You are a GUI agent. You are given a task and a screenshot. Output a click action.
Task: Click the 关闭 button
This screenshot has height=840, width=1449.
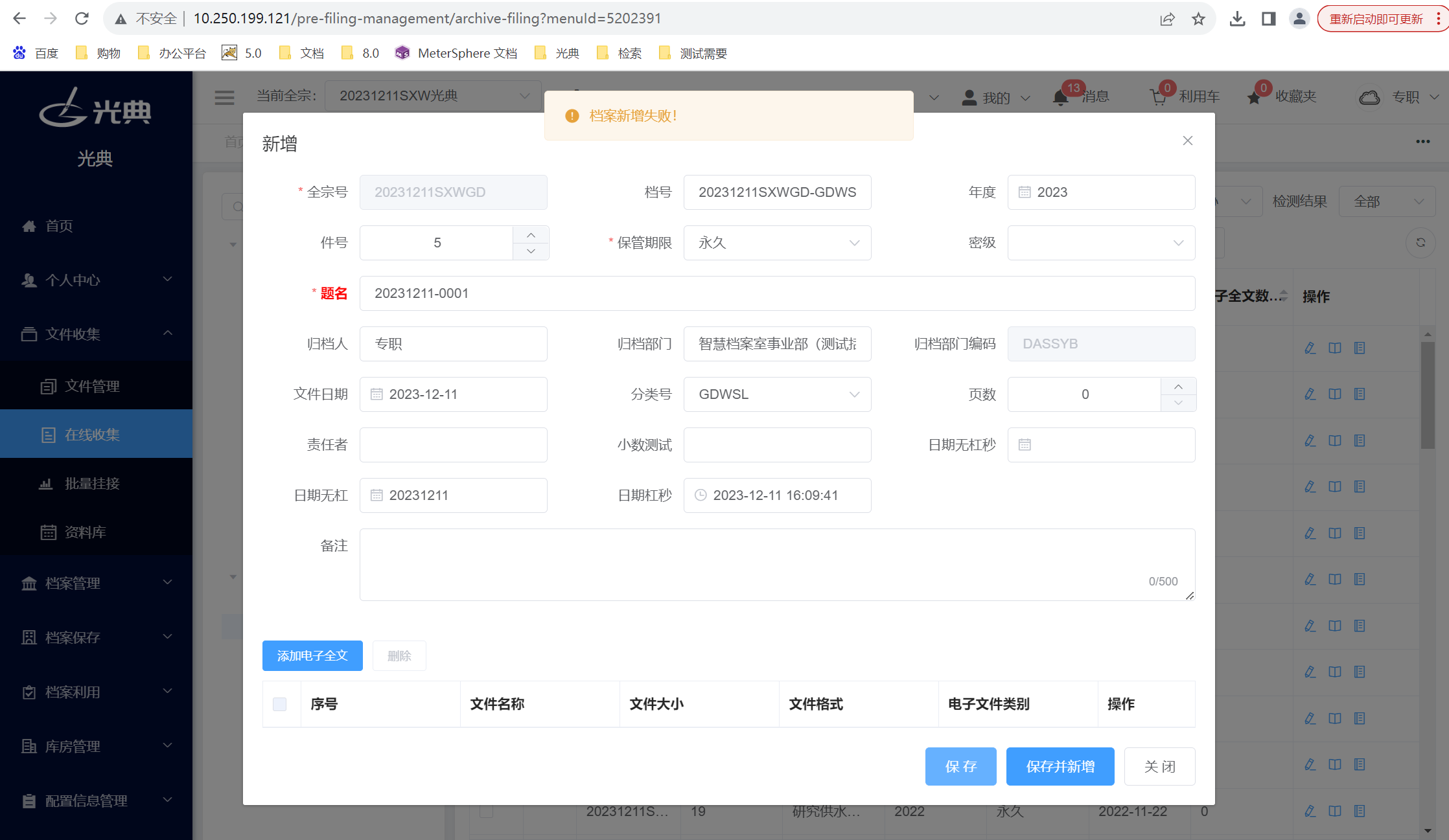tap(1159, 767)
